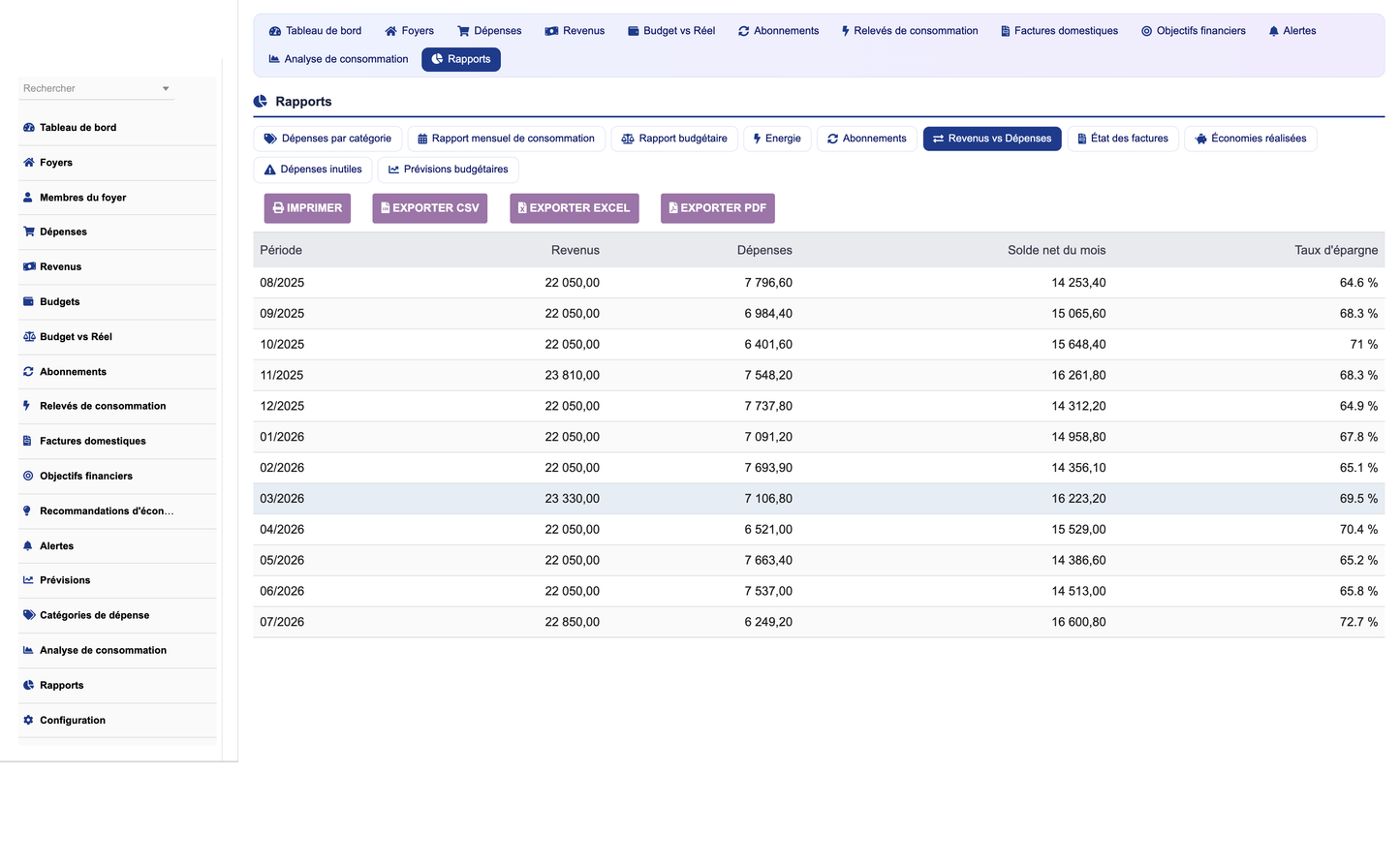Click the Analyse de consommation area-chart sidebar icon

29,650
